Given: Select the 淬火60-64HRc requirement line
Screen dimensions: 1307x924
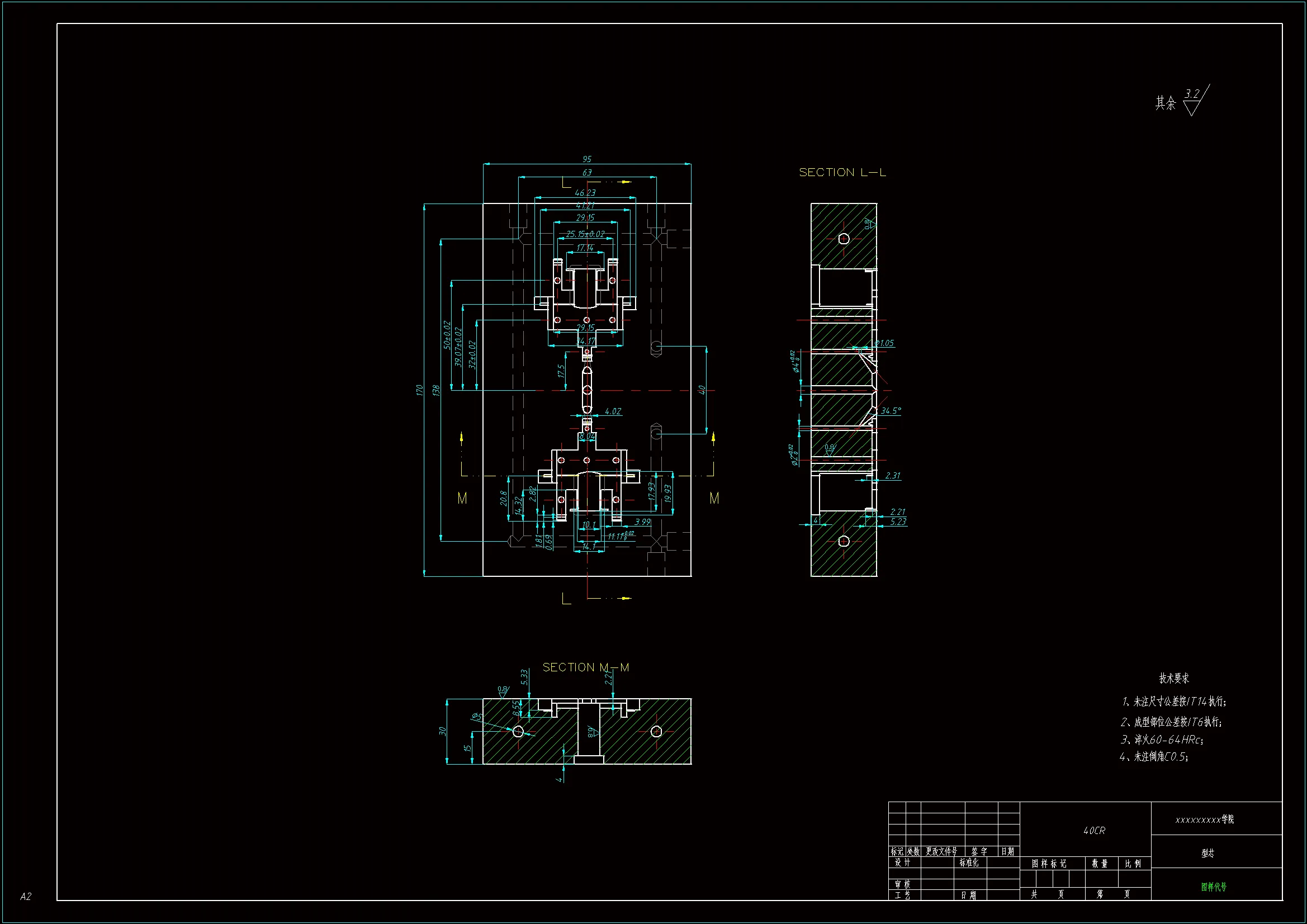Looking at the screenshot, I should pos(1161,740).
